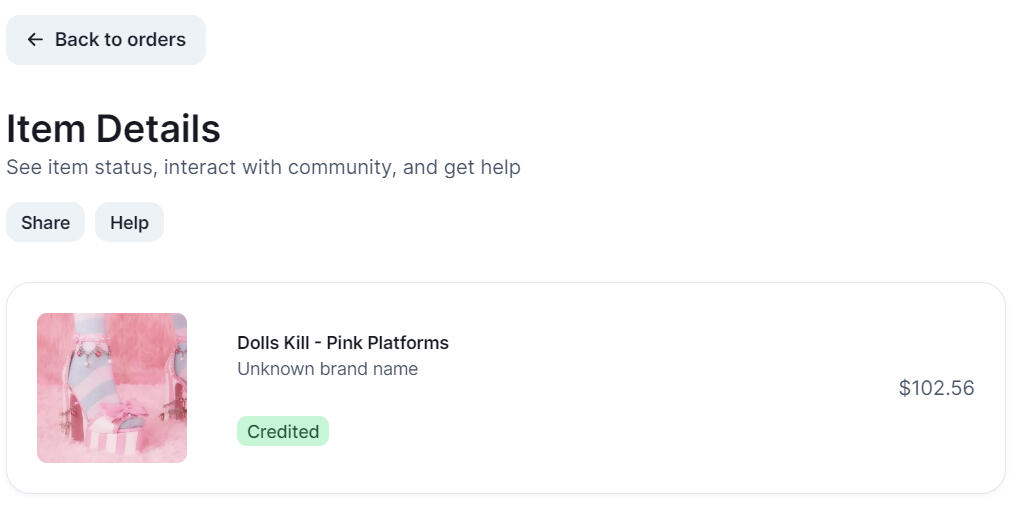This screenshot has width=1025, height=516.
Task: Click the 'See item status' subtitle text
Action: pos(80,167)
